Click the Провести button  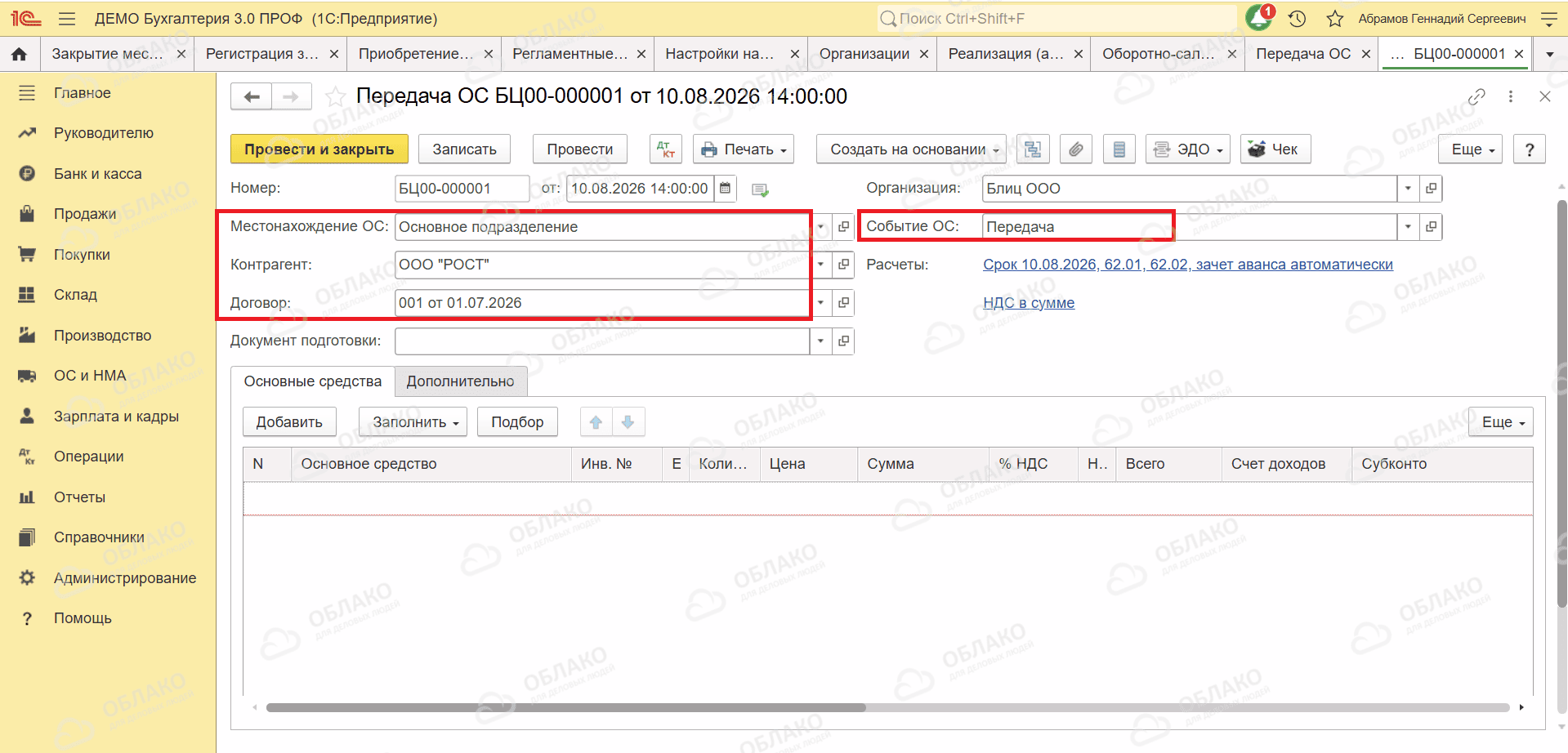coord(579,149)
